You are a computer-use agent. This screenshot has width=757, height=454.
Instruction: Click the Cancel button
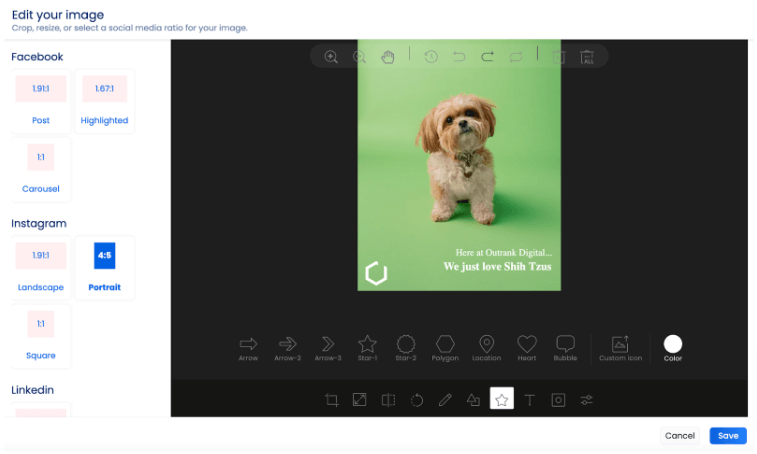[680, 436]
